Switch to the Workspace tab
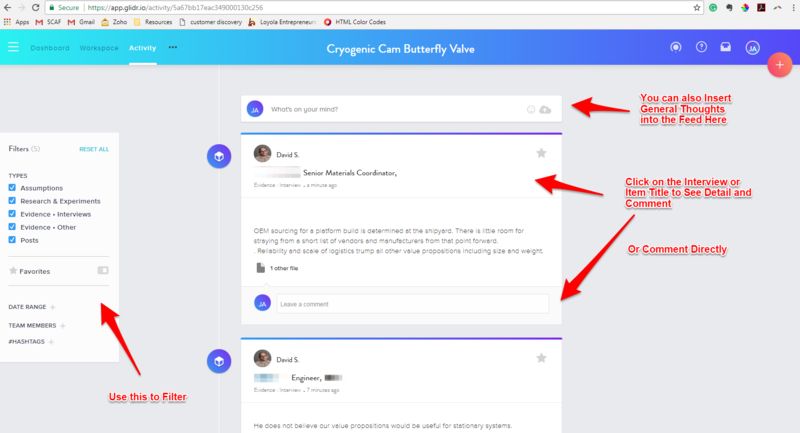Viewport: 800px width, 433px height. tap(99, 48)
